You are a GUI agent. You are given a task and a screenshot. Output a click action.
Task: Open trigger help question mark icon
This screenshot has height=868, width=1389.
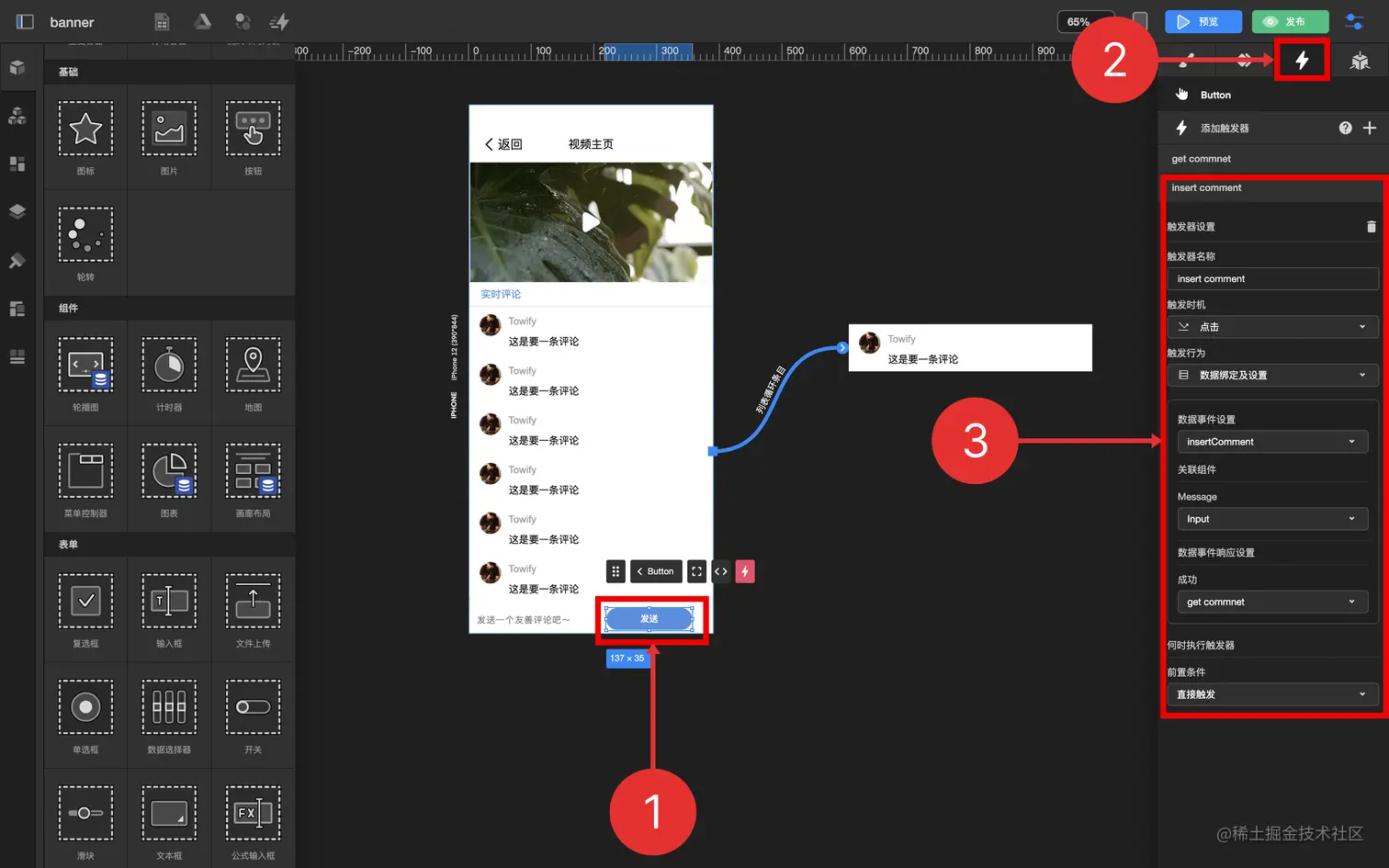coord(1345,129)
